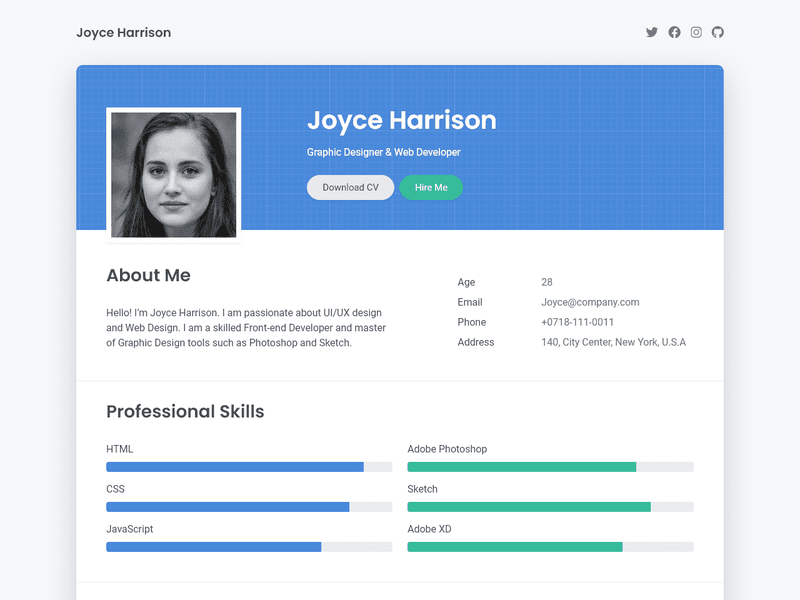Open the Facebook profile icon
Screen dimensions: 800x600
tap(674, 32)
